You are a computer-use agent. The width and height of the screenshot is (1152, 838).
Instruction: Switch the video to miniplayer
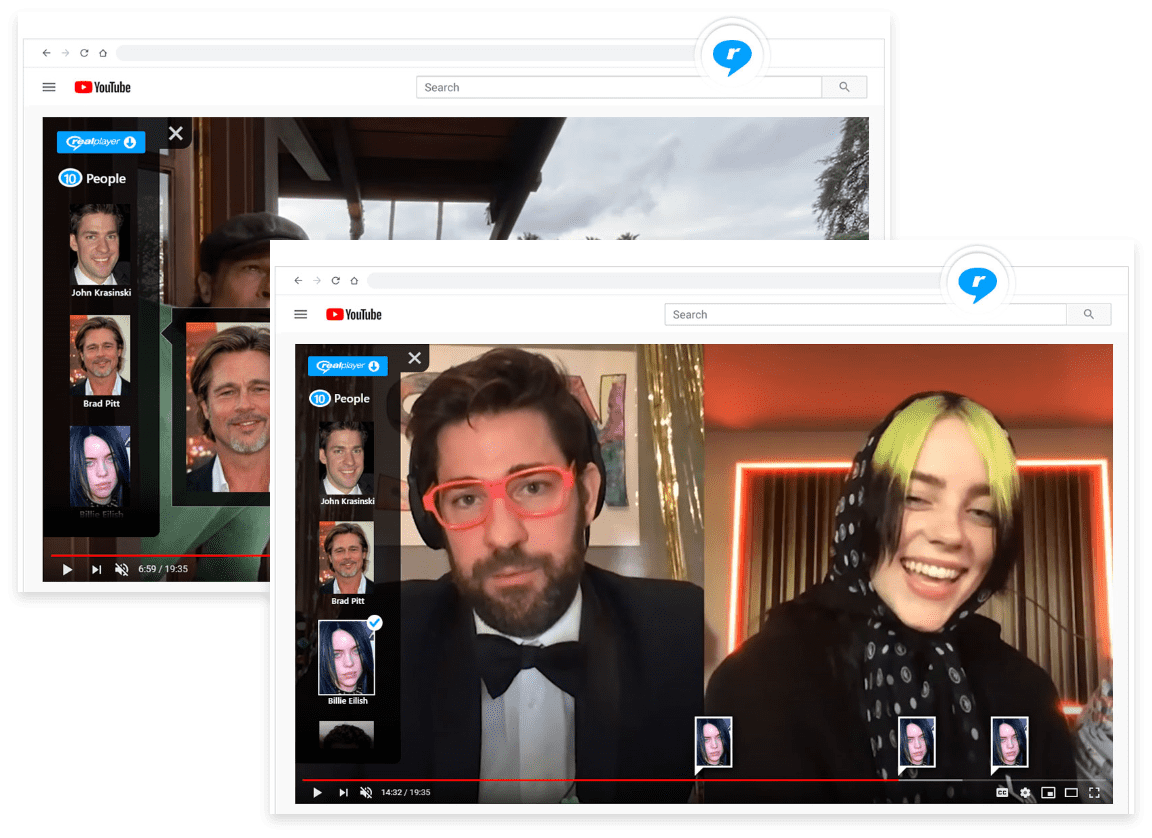(x=1048, y=792)
